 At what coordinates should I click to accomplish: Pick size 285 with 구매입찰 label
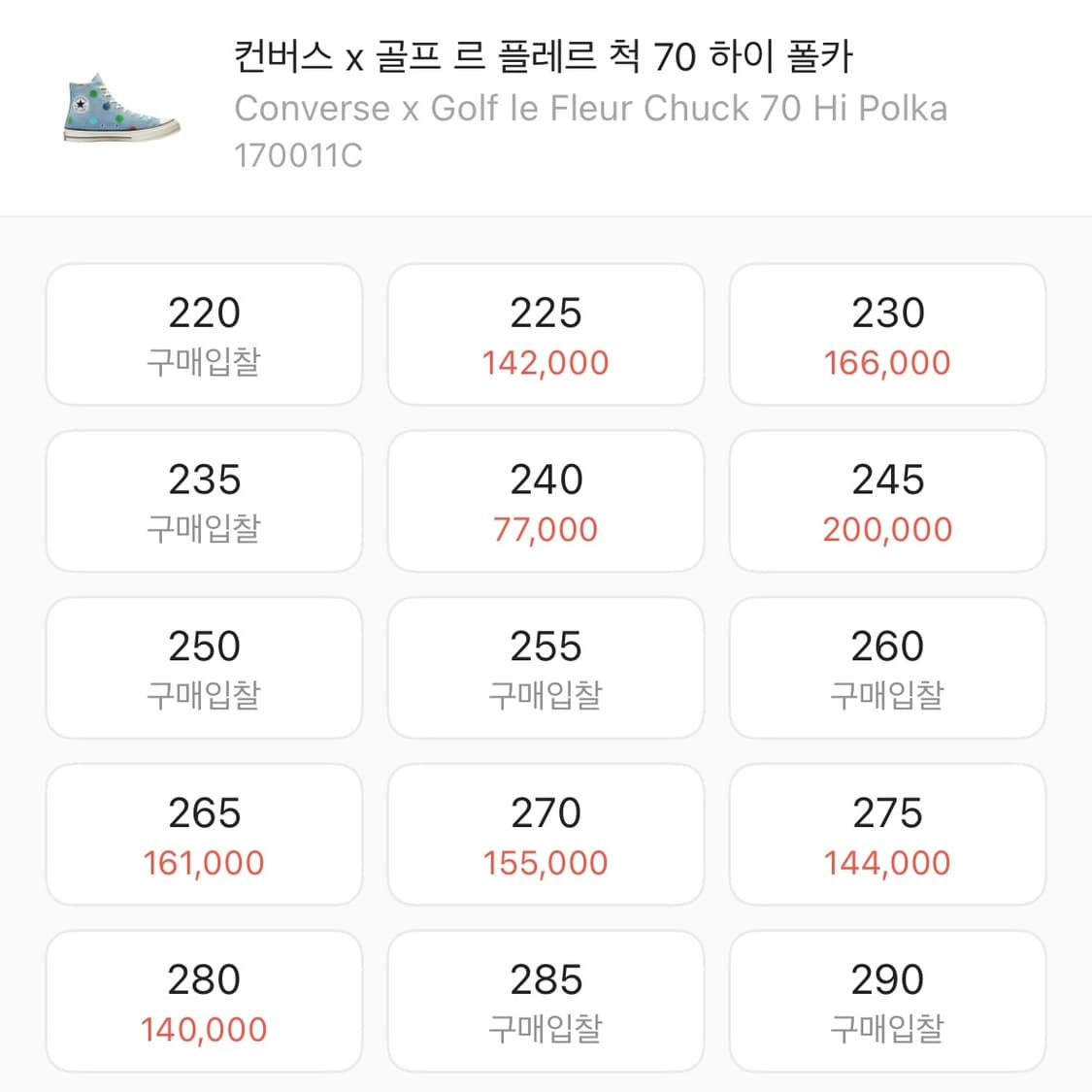546,1001
